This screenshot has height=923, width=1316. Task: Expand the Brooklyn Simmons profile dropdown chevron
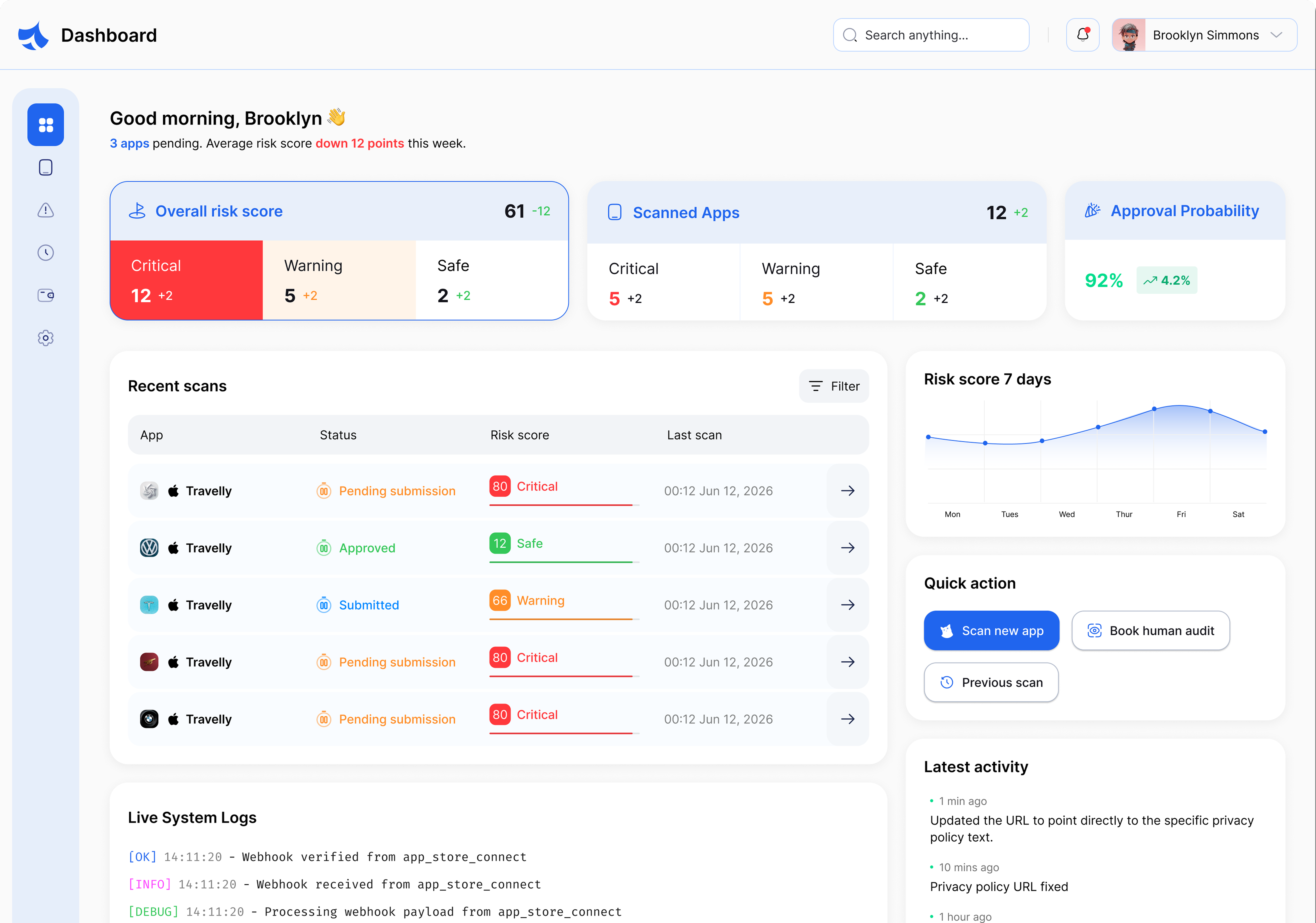(1276, 35)
